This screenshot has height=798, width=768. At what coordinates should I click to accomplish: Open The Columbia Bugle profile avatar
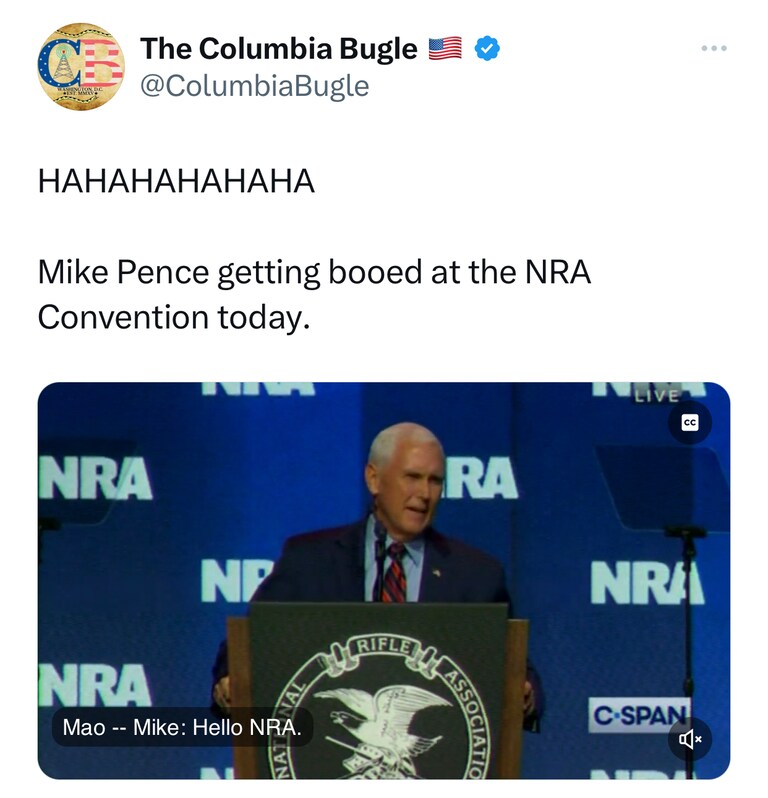(80, 66)
